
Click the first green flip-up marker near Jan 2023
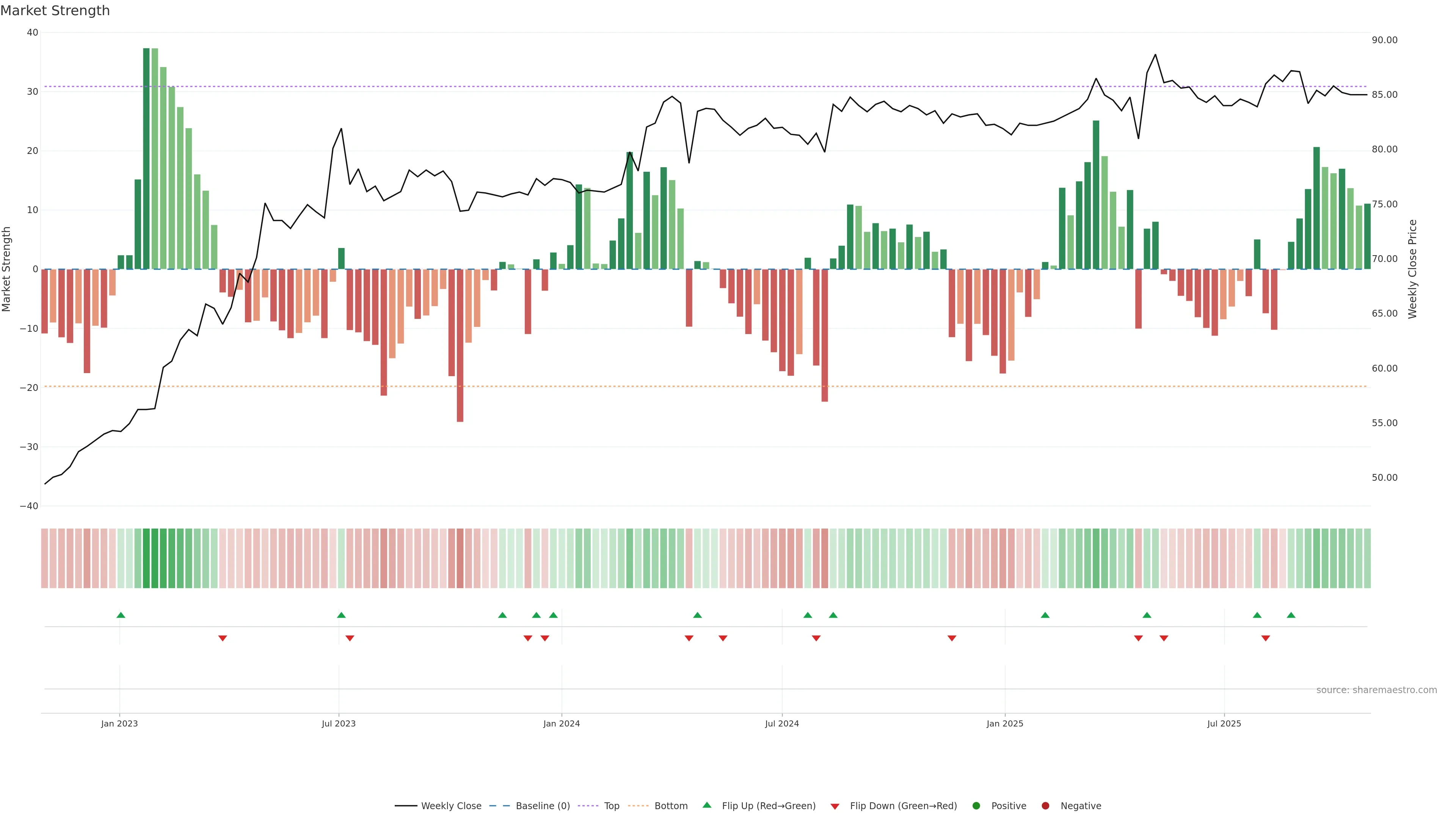tap(121, 615)
